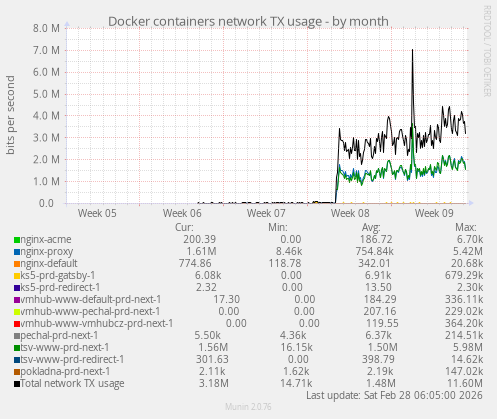497x419 pixels.
Task: Click the nginx-default orange legend swatch
Action: point(17,264)
